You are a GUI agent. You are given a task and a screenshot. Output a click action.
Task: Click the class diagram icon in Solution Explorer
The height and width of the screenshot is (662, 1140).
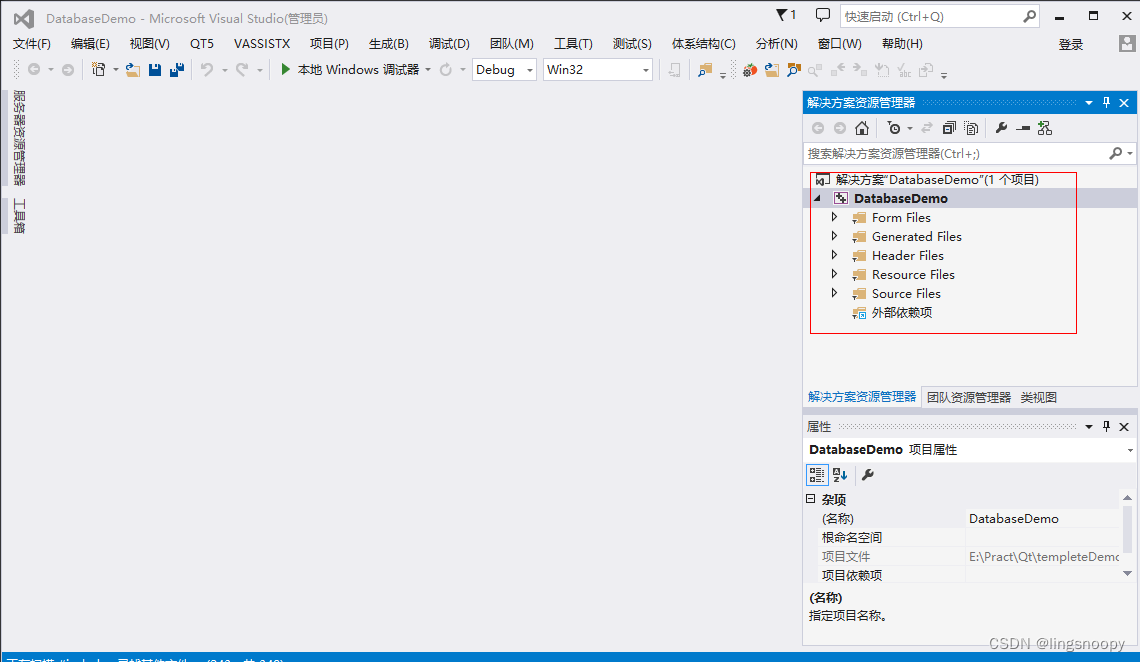pyautogui.click(x=1045, y=128)
